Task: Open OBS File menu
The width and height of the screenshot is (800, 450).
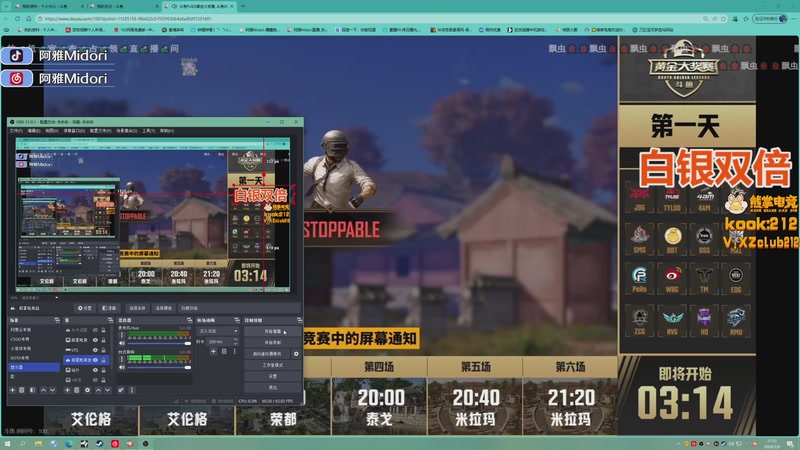Action: coord(16,131)
